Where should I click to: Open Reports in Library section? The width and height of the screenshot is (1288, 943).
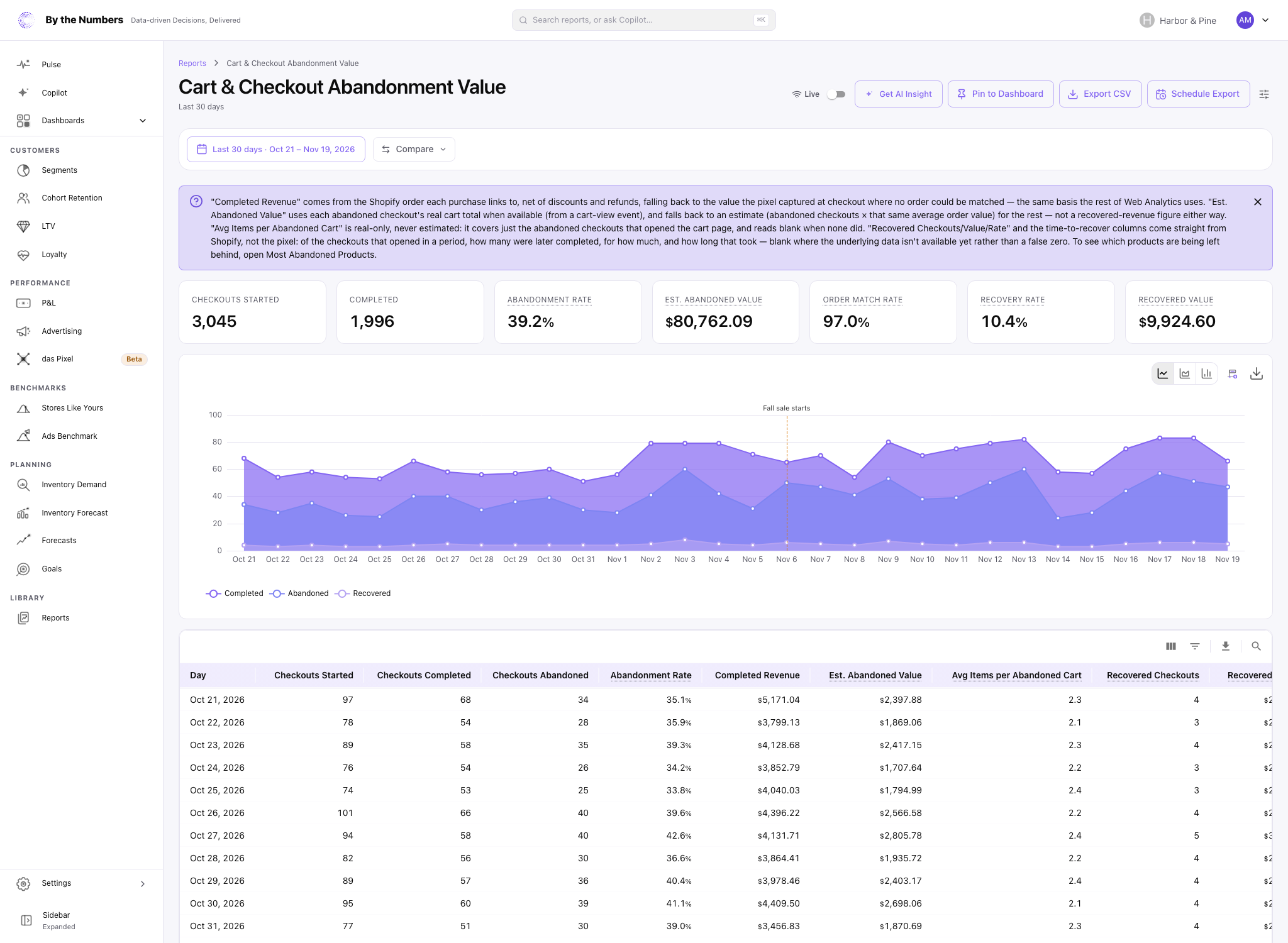tap(81, 618)
